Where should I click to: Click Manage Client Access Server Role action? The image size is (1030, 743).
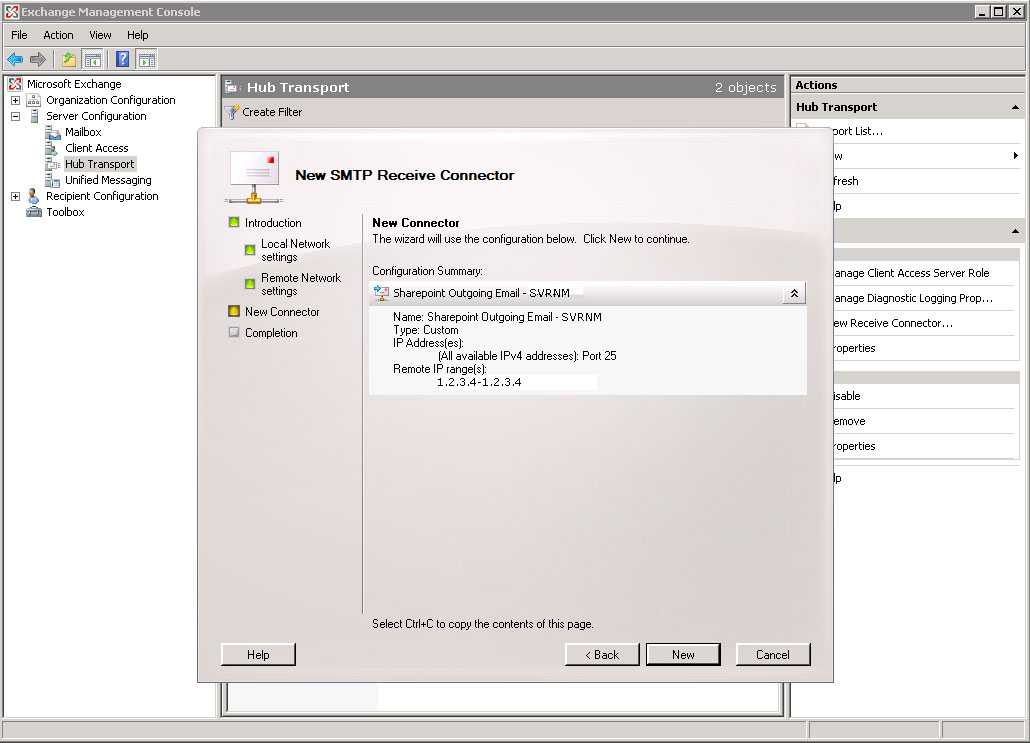tap(911, 273)
